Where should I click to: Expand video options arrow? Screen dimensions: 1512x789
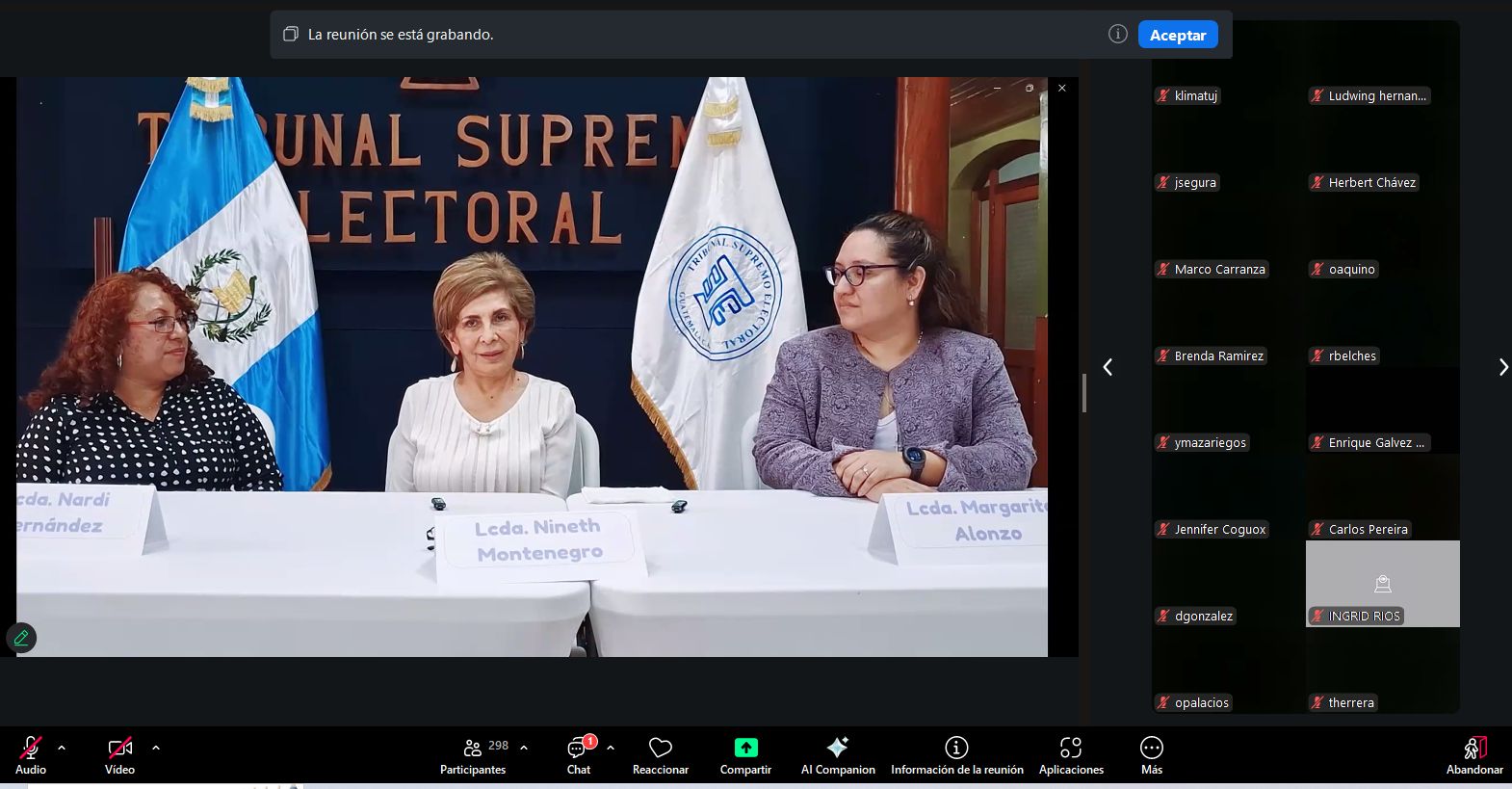tap(156, 748)
